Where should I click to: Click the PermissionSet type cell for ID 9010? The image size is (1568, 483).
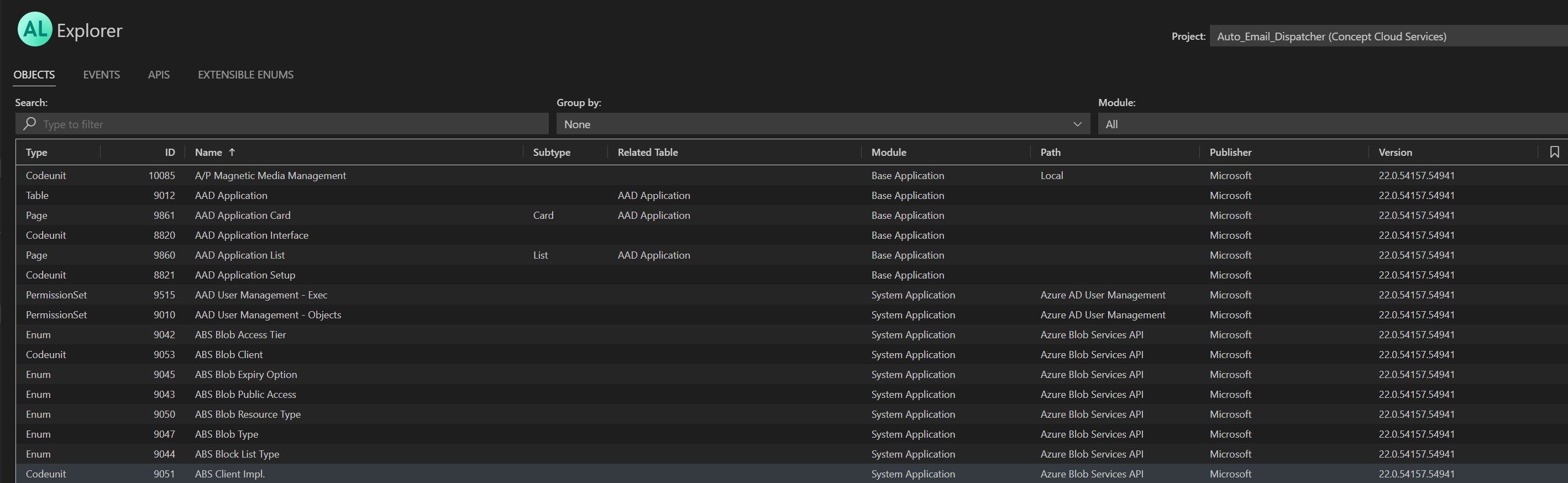pos(56,315)
